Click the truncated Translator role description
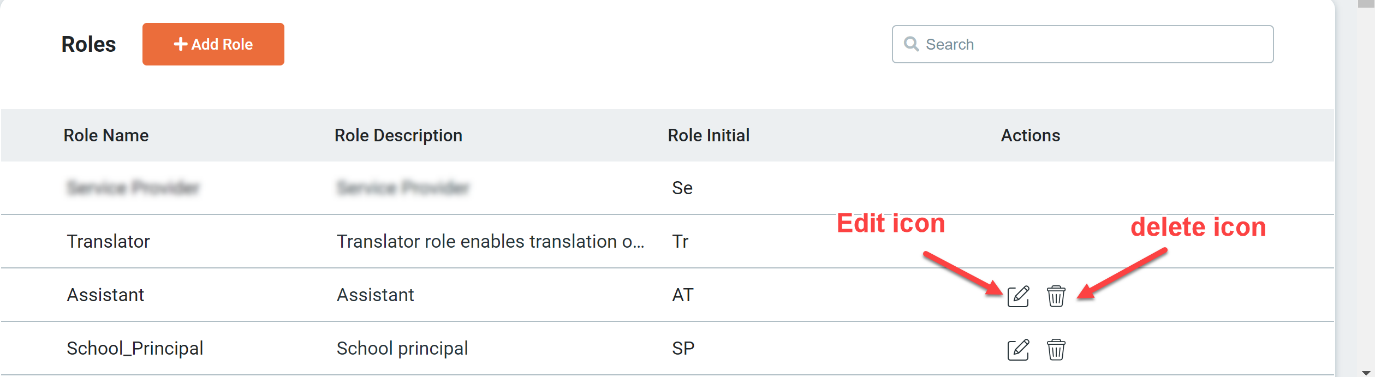The width and height of the screenshot is (1375, 377). pyautogui.click(x=491, y=242)
